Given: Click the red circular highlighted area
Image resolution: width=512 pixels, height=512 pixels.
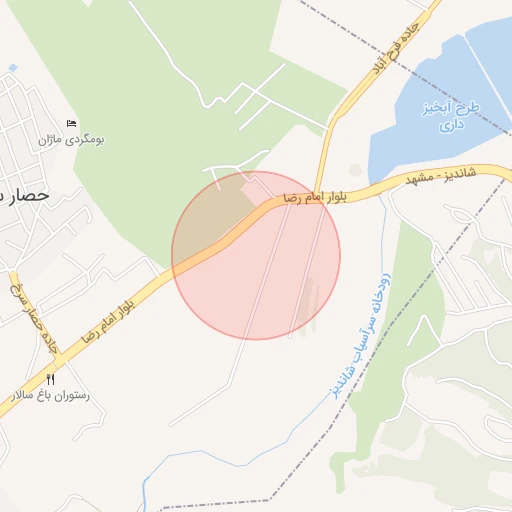Looking at the screenshot, I should pyautogui.click(x=256, y=255).
